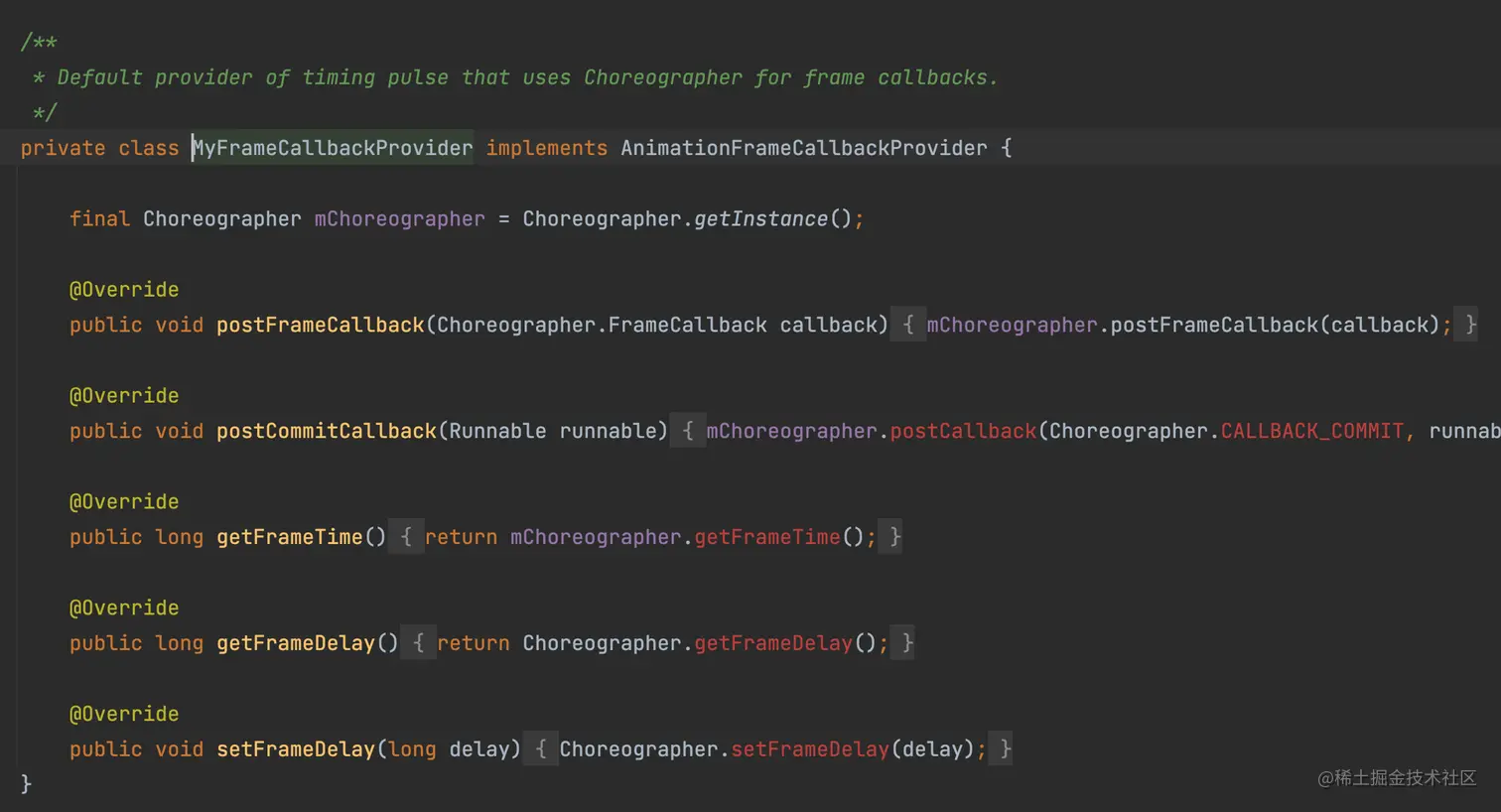Screen dimensions: 1501x812
Task: Click the @Override above getFrameTime
Action: coord(124,502)
